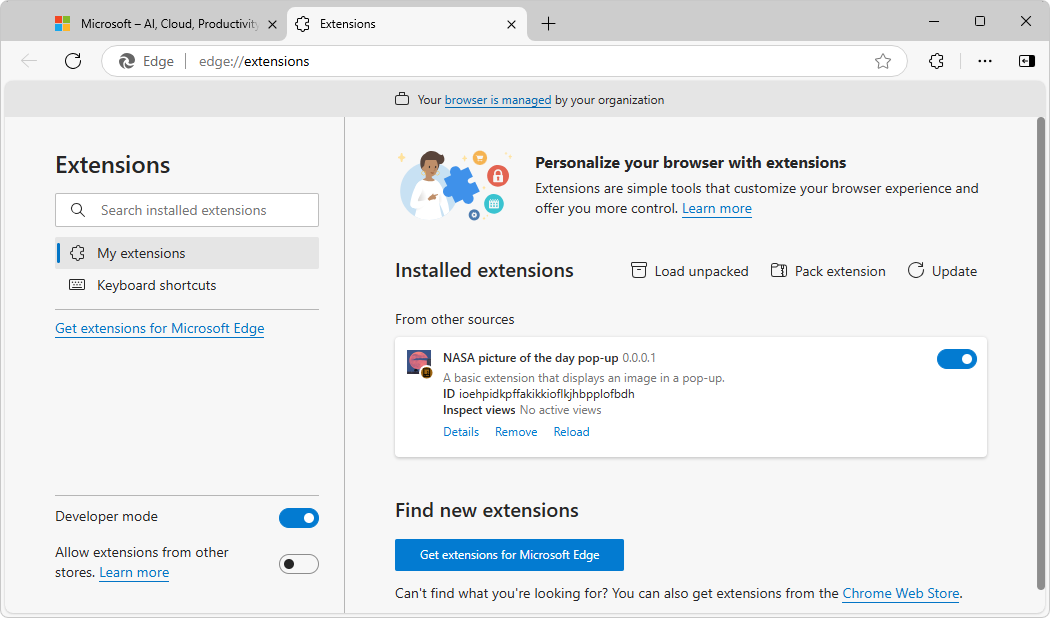
Task: Open Keyboard shortcuts in sidebar
Action: [x=187, y=285]
